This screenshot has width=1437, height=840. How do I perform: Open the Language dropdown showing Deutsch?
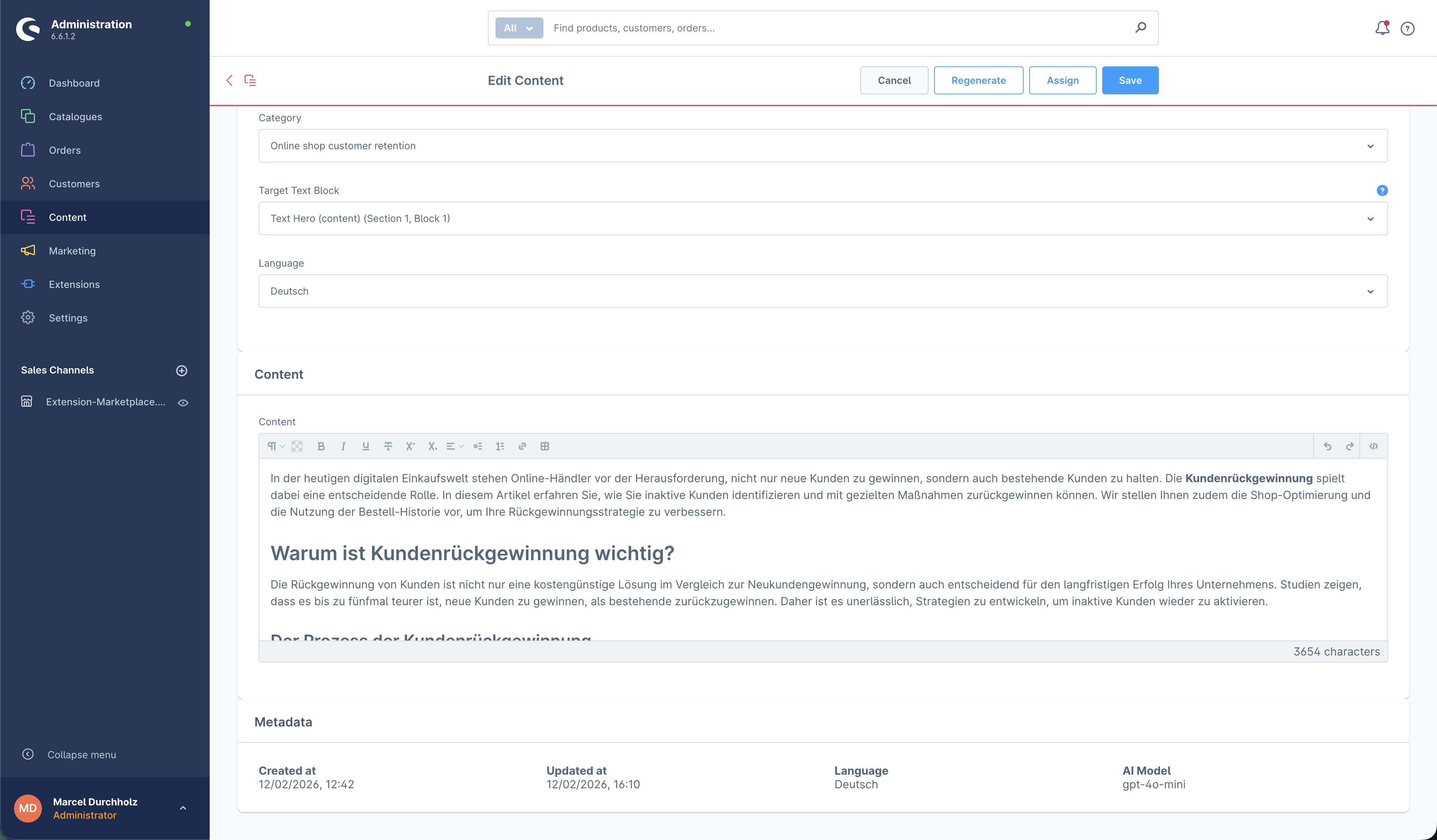[x=822, y=291]
